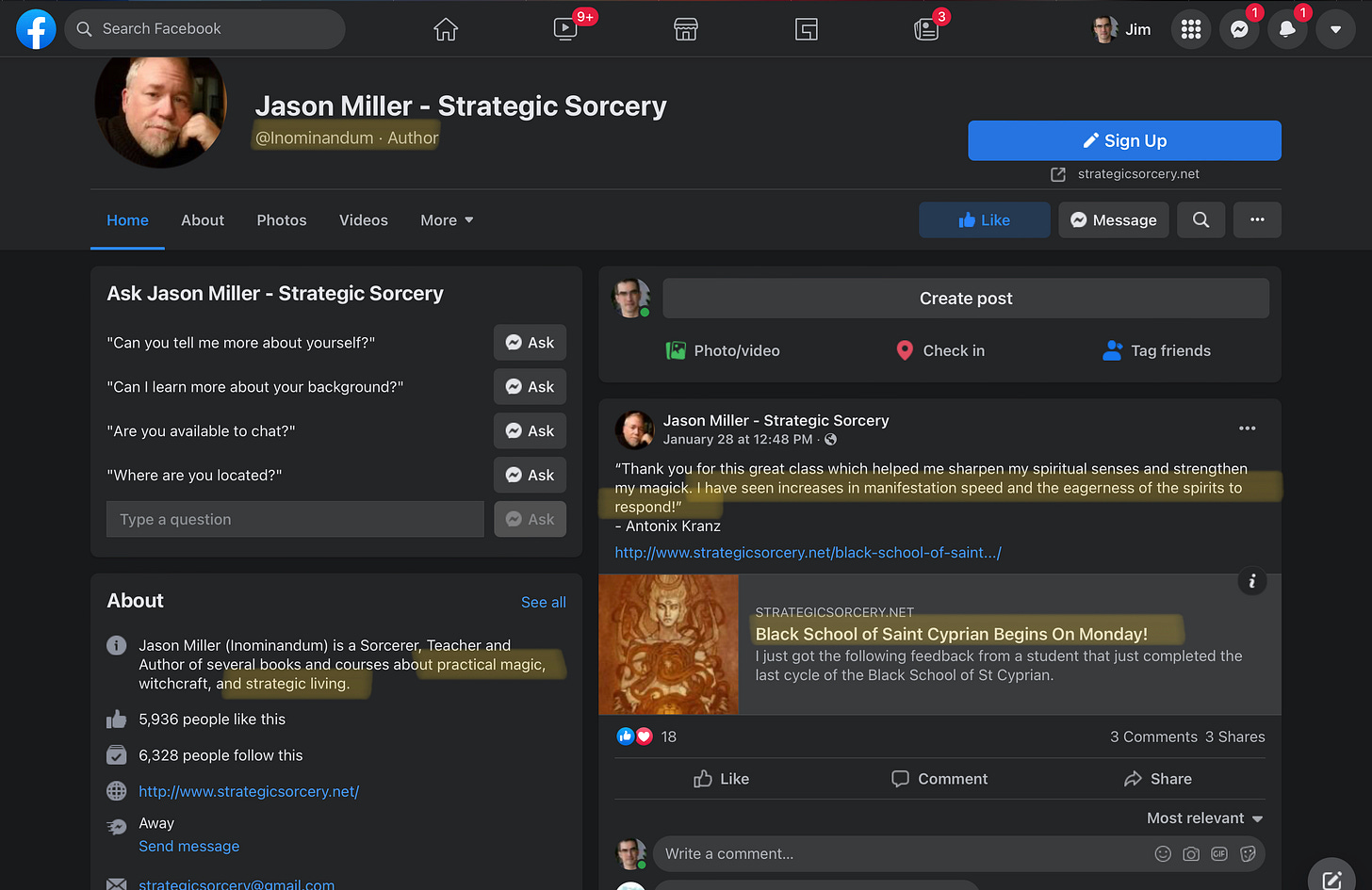Add a sticker to the comment

click(x=1248, y=854)
